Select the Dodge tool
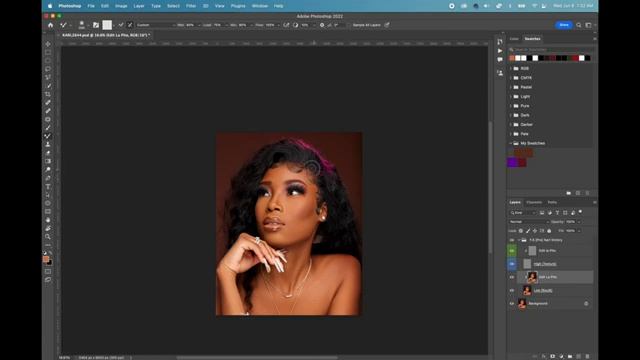The width and height of the screenshot is (640, 360). tap(48, 170)
